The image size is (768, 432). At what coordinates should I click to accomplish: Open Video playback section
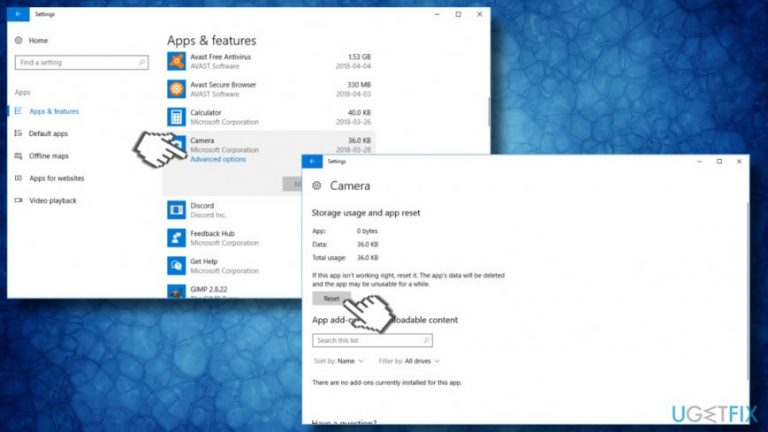tap(53, 200)
